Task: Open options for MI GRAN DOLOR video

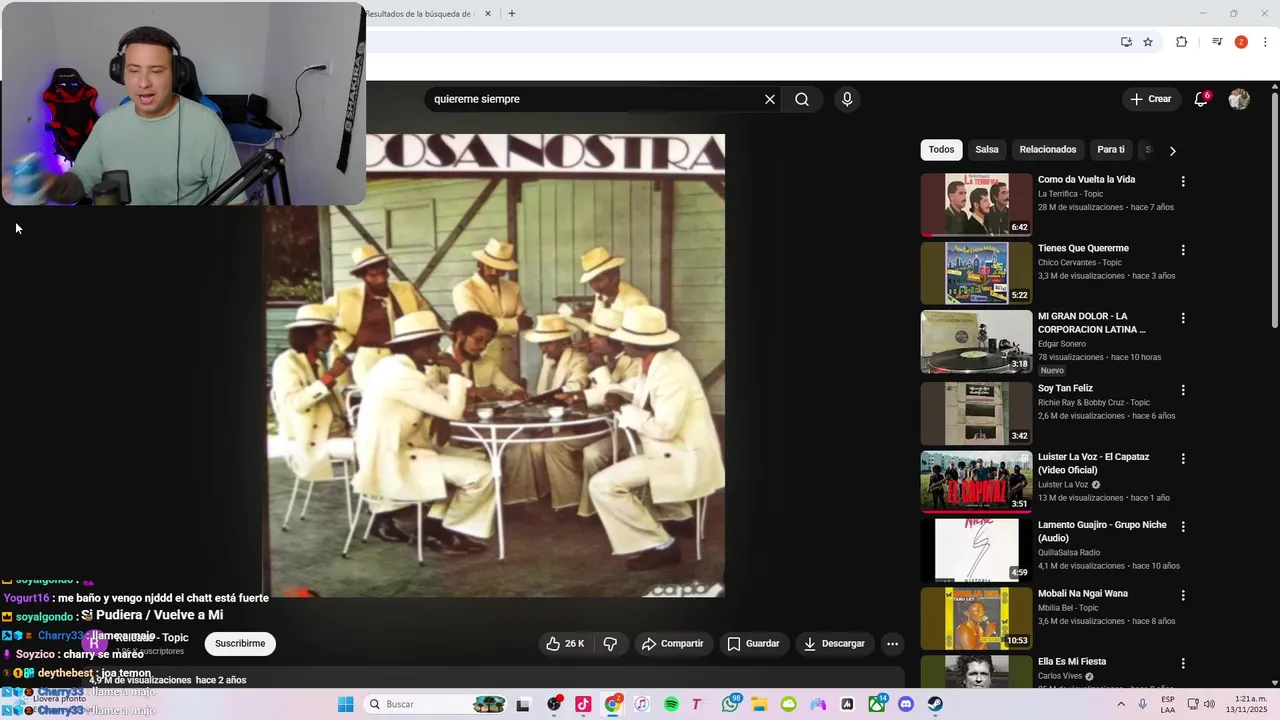Action: pos(1183,318)
